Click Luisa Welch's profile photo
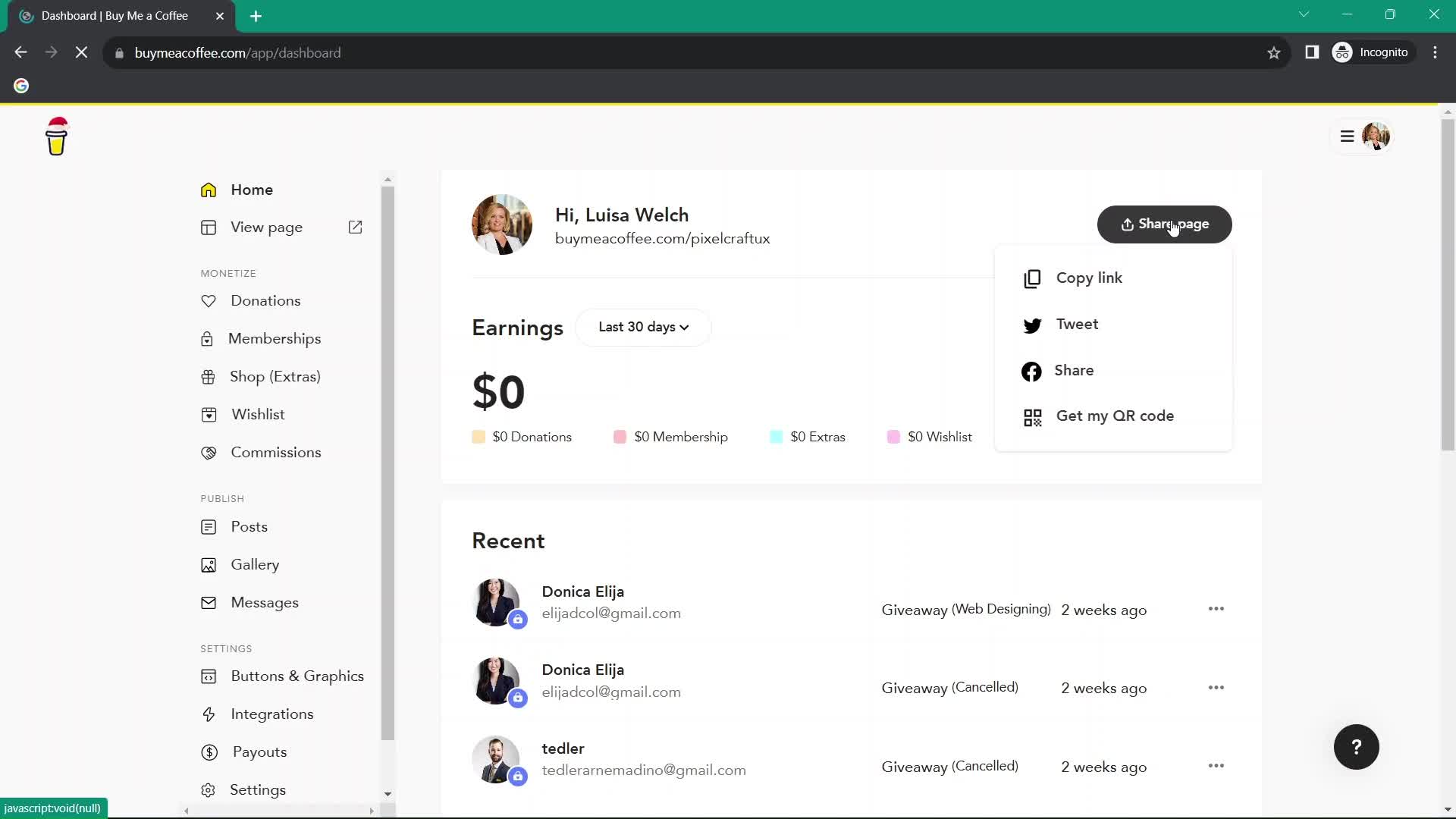This screenshot has height=819, width=1456. point(501,224)
